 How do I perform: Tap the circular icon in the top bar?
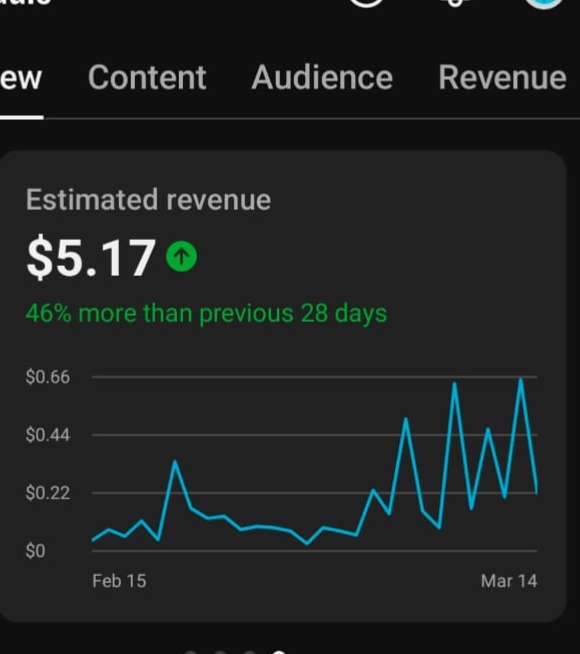pos(366,3)
